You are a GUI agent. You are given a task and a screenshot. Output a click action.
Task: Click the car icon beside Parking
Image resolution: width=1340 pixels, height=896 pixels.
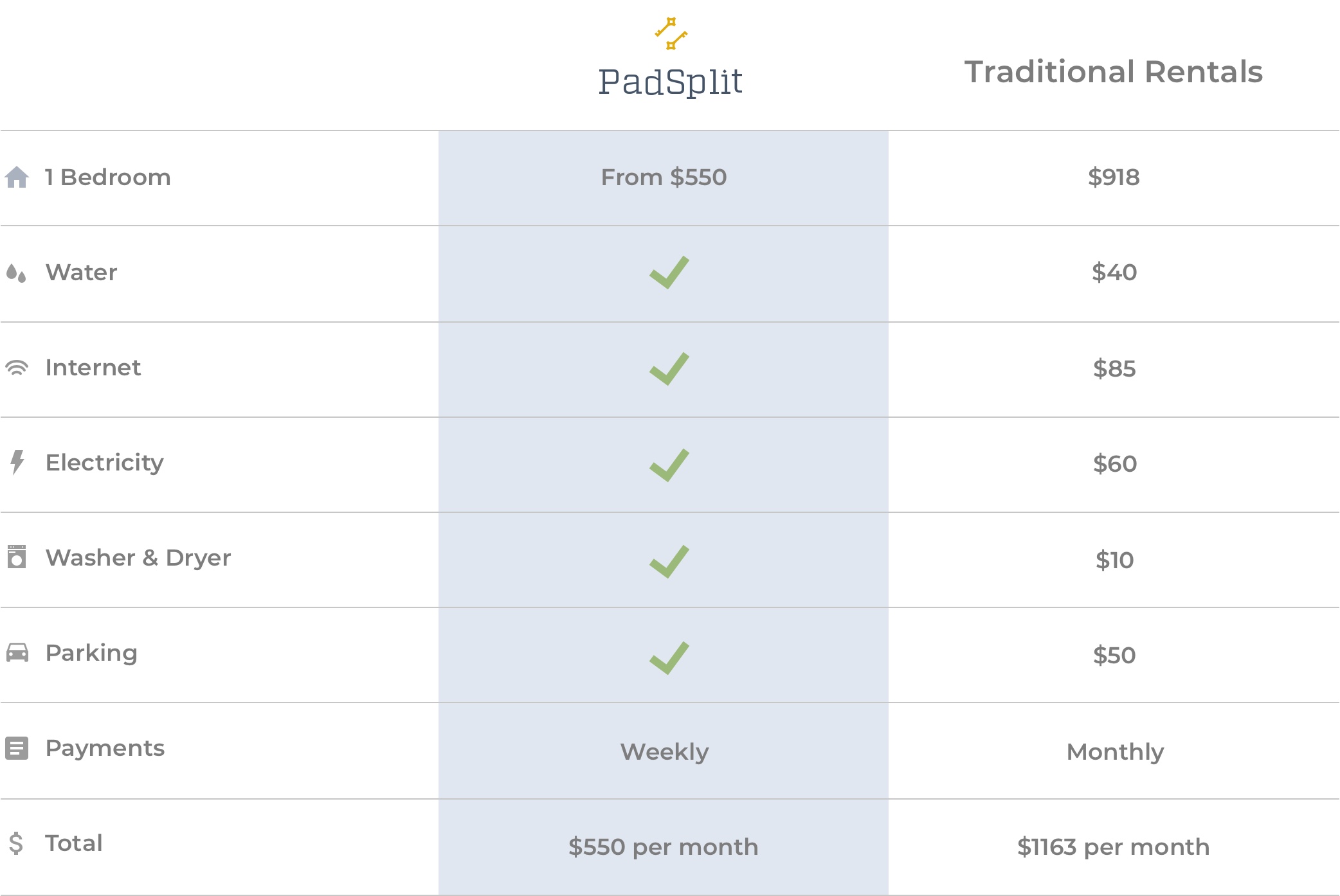(x=17, y=652)
